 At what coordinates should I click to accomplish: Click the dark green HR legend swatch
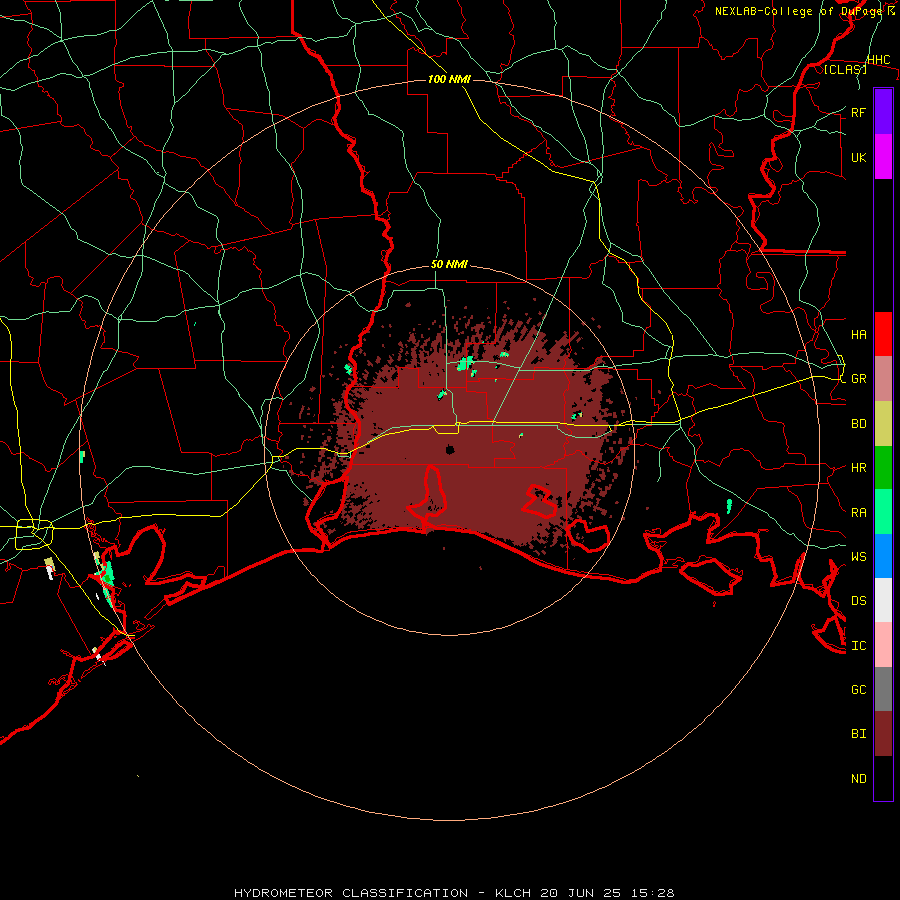883,468
